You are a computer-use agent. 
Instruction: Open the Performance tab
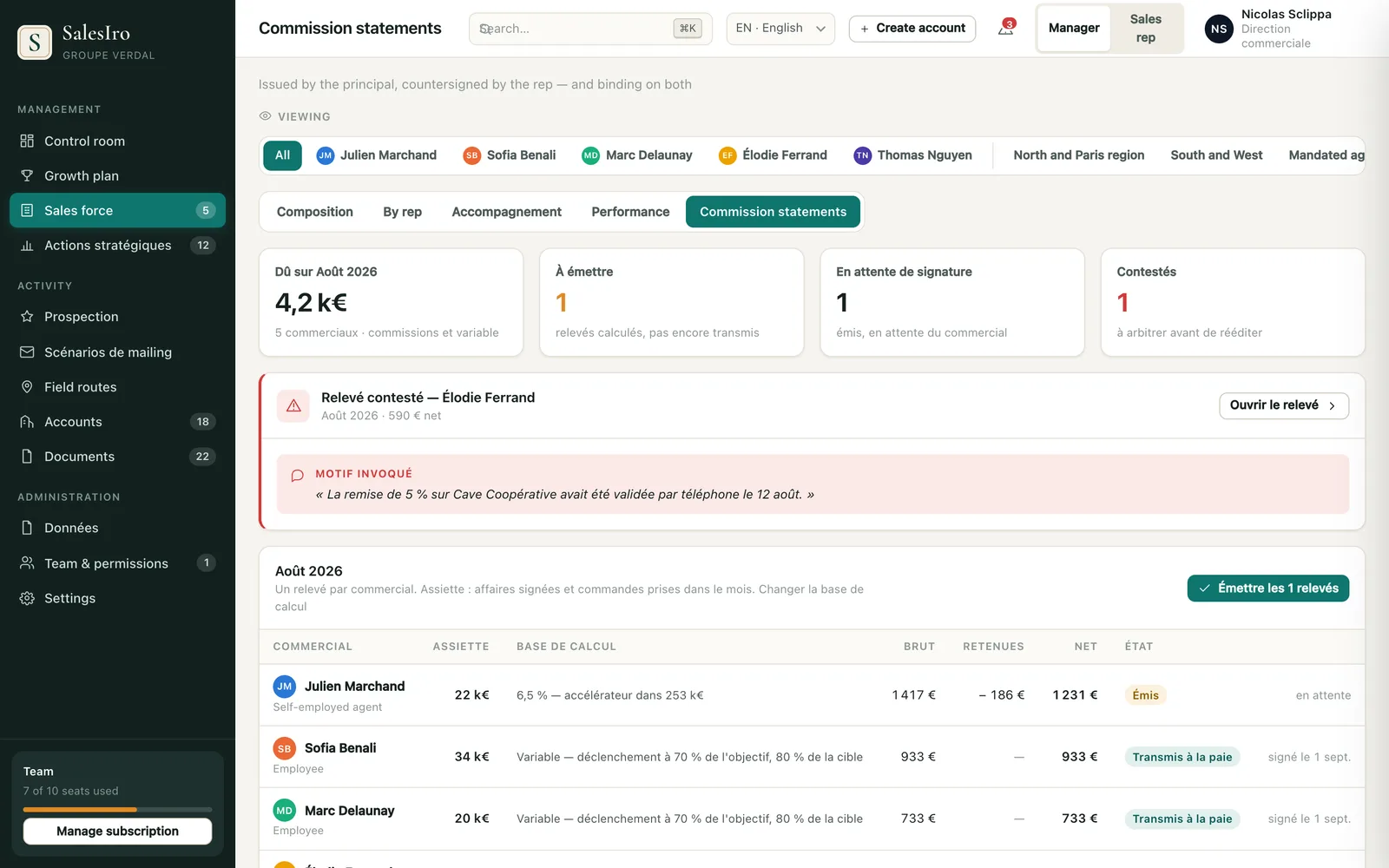pos(630,212)
